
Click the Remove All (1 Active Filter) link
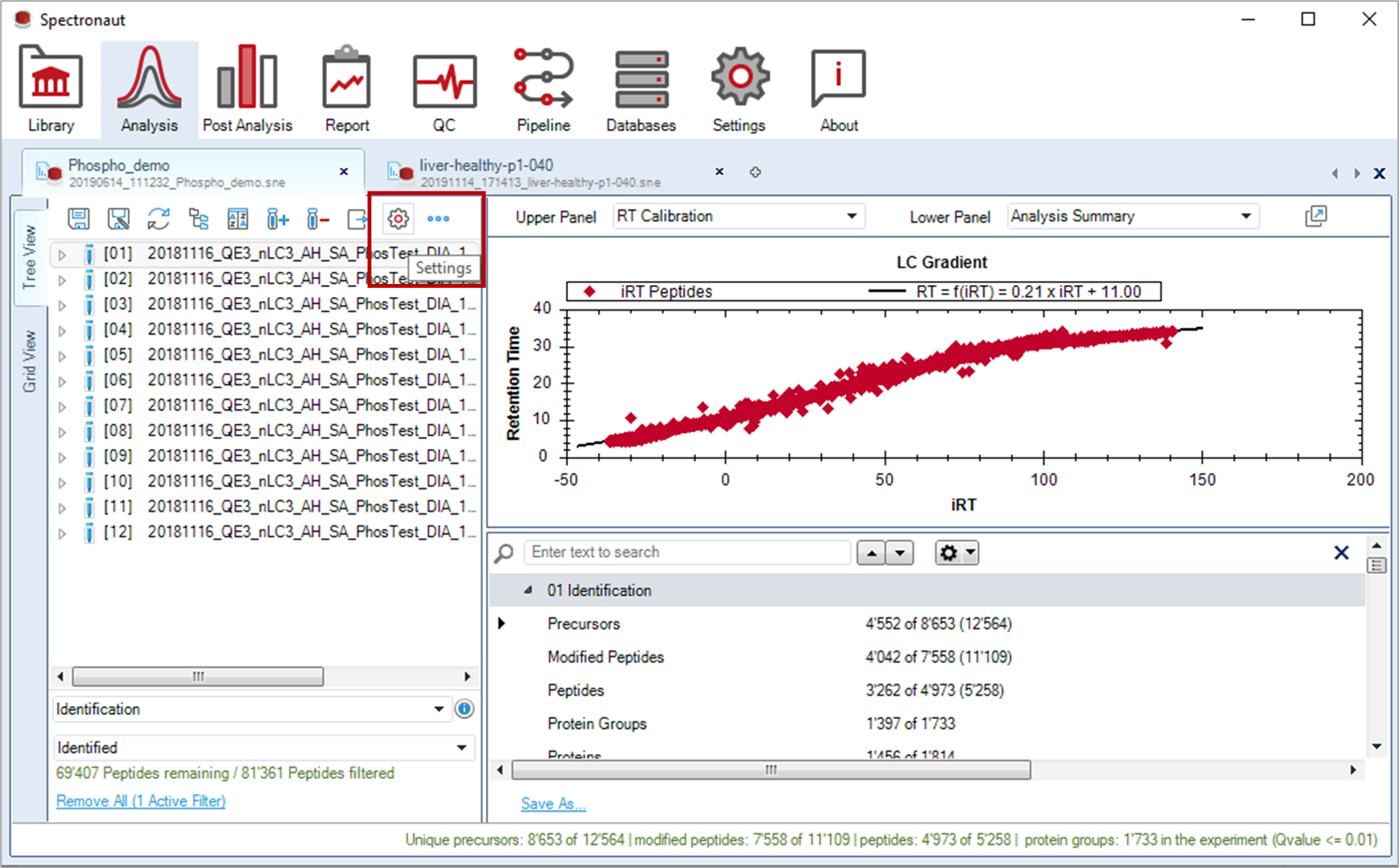140,801
